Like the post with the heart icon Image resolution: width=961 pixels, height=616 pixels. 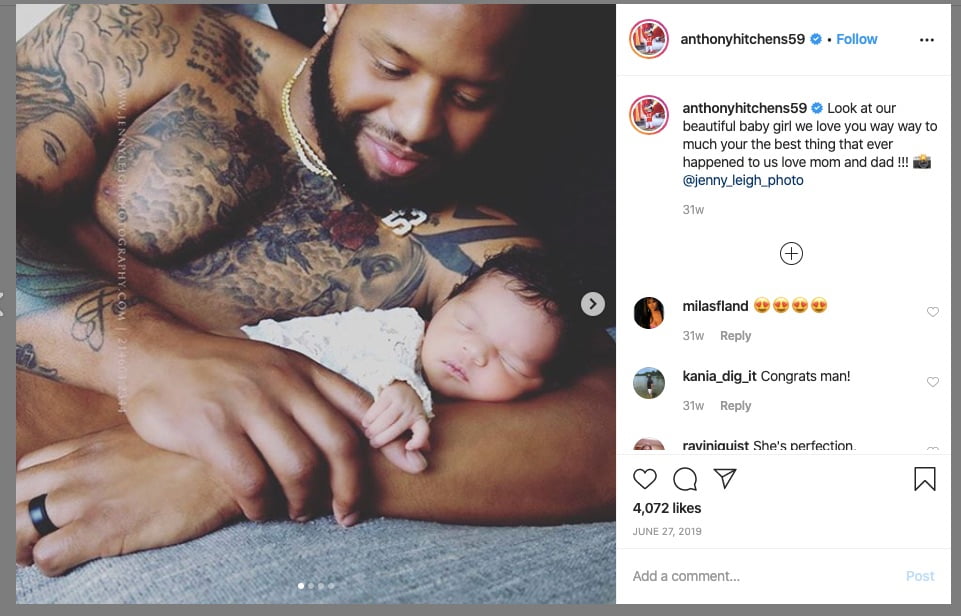tap(645, 479)
